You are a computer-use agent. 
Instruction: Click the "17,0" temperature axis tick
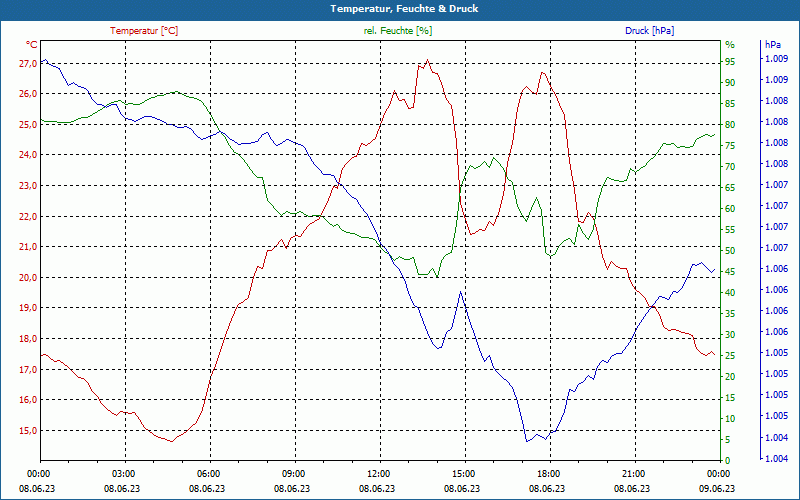[29, 369]
